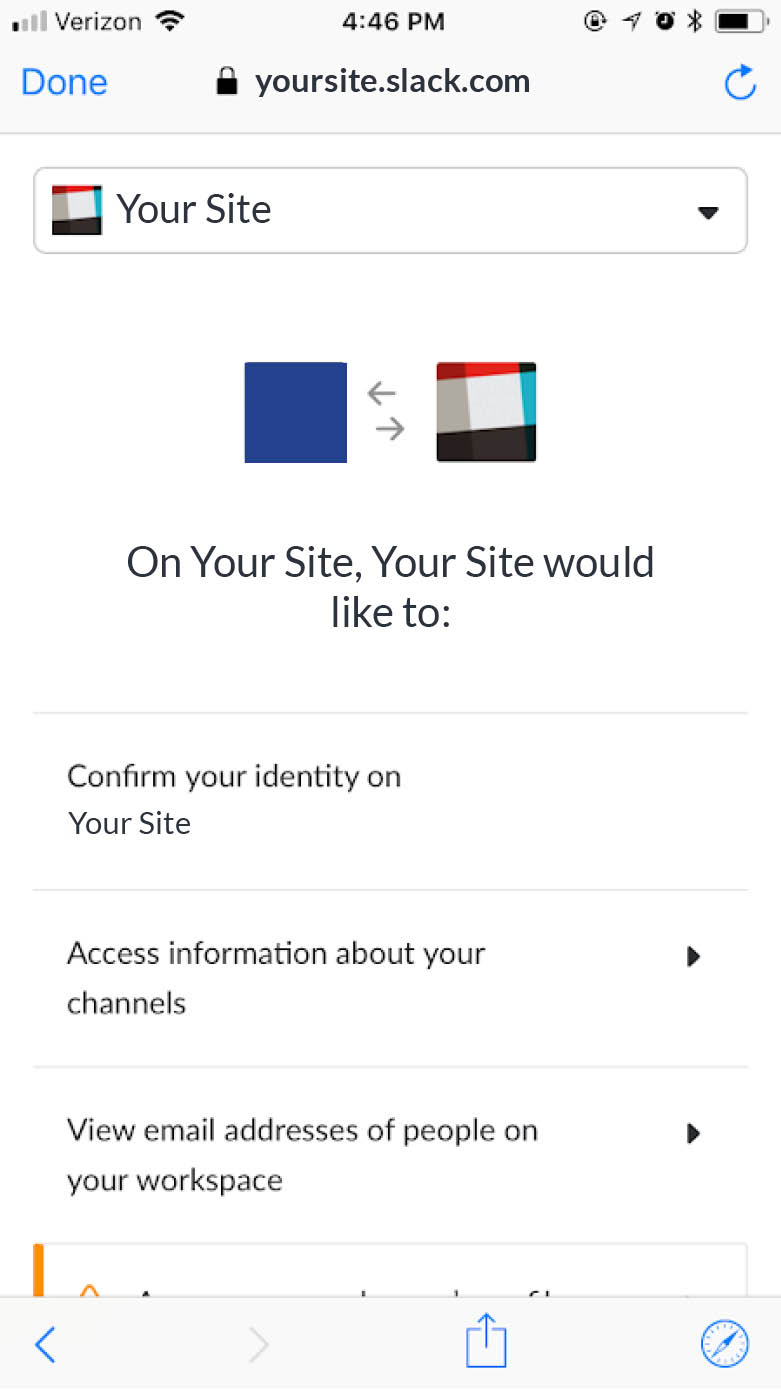
Task: Tap 'View email addresses of people' text
Action: tap(302, 1155)
